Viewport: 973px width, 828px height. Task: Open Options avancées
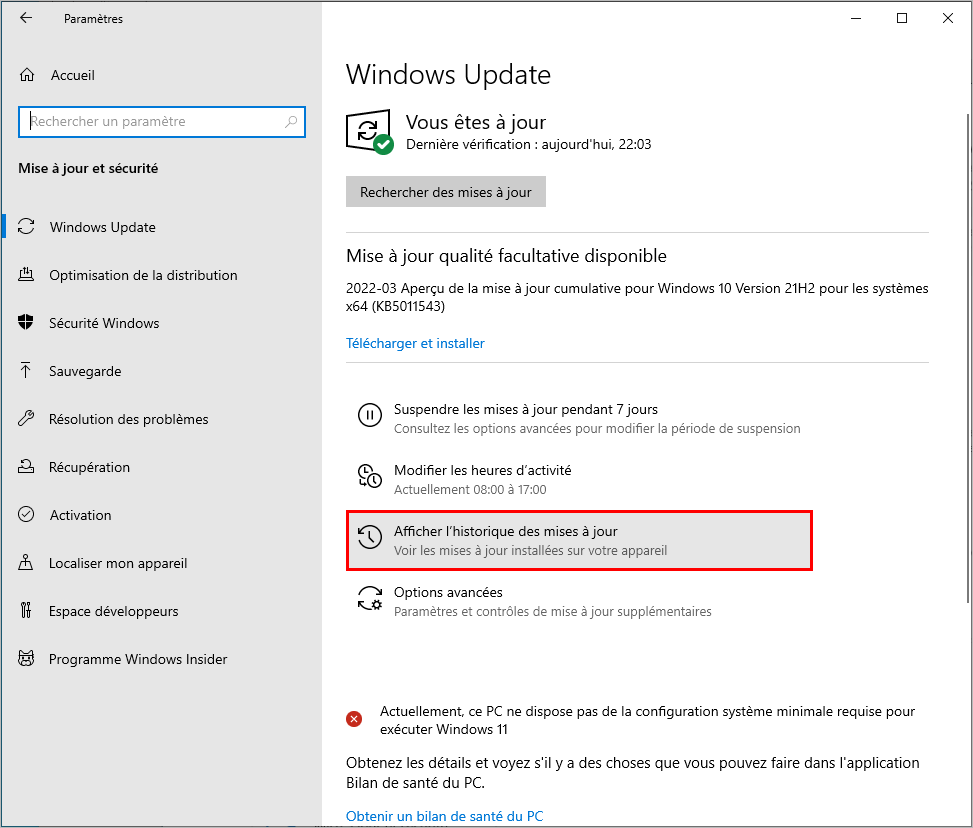pos(578,601)
